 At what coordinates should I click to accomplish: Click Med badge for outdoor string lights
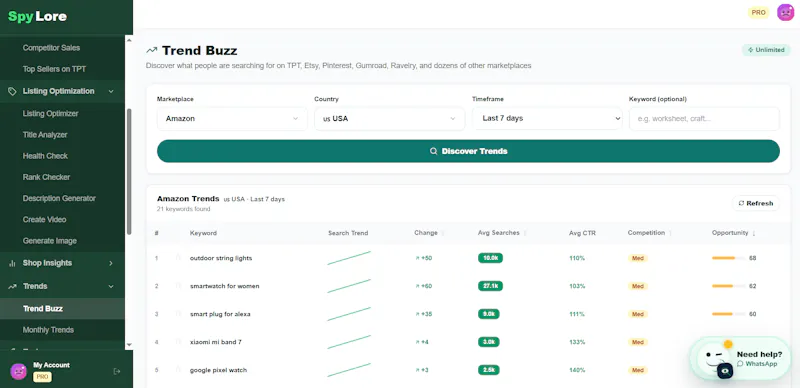(x=638, y=258)
